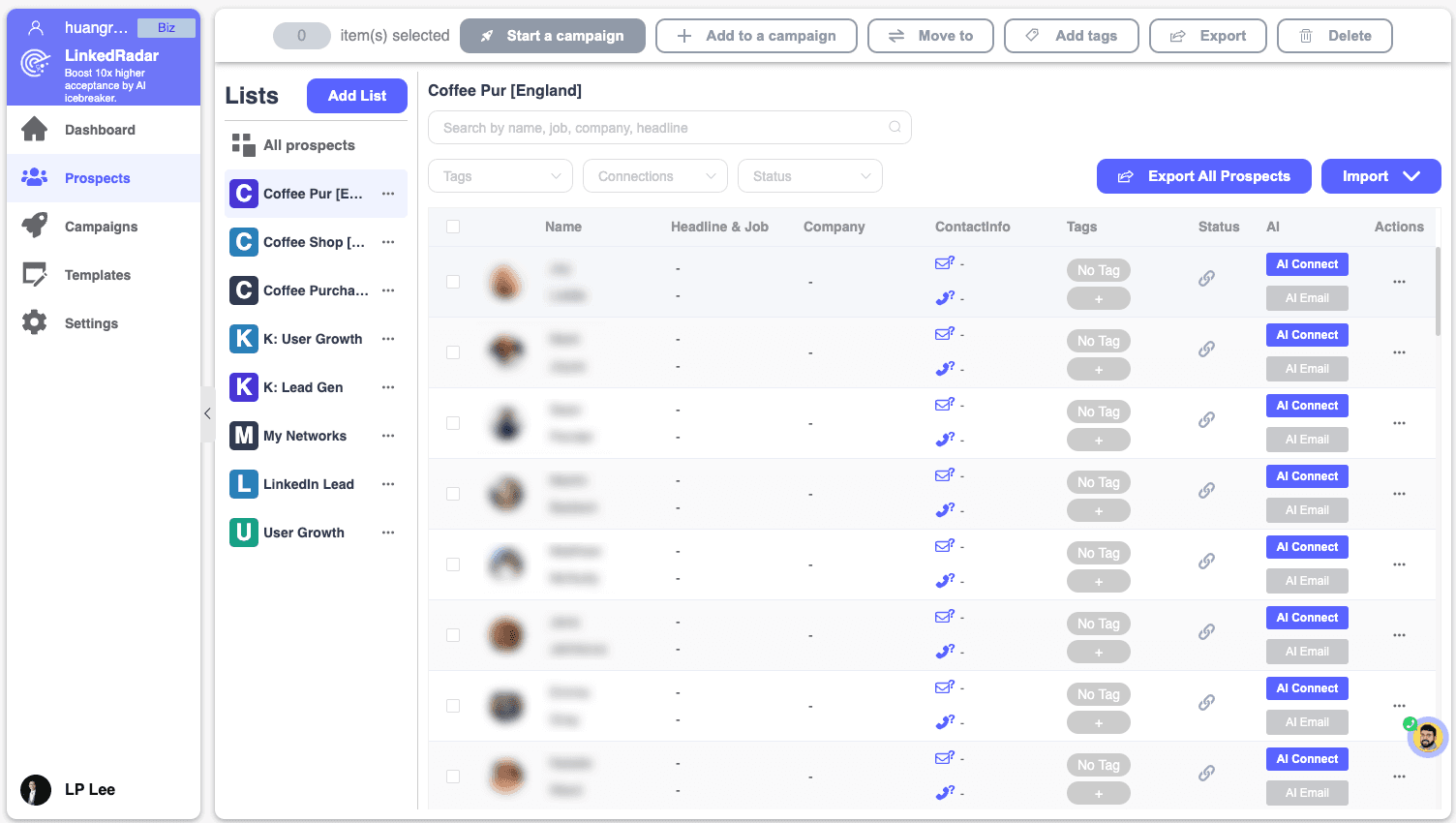Click the ContactInfo column header
This screenshot has width=1456, height=823.
point(973,227)
